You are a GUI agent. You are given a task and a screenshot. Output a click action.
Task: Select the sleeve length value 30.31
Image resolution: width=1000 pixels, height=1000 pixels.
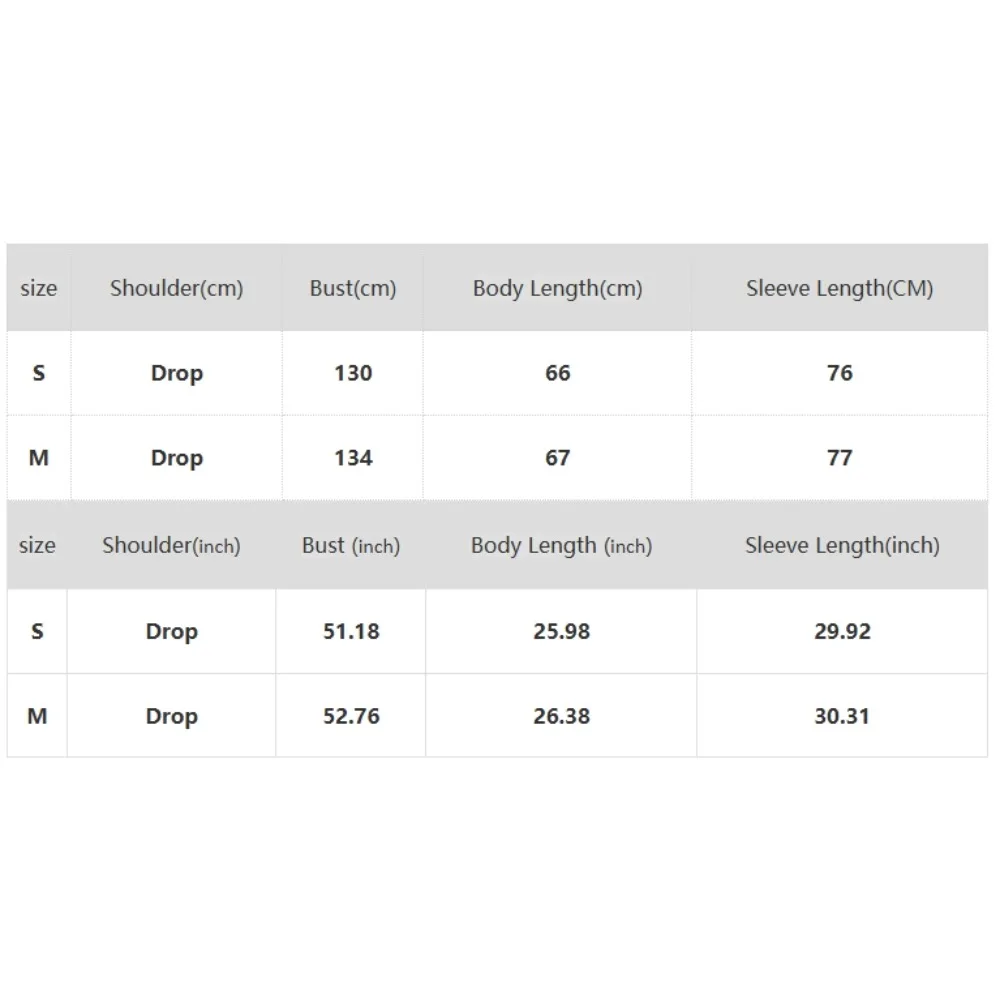click(x=842, y=716)
